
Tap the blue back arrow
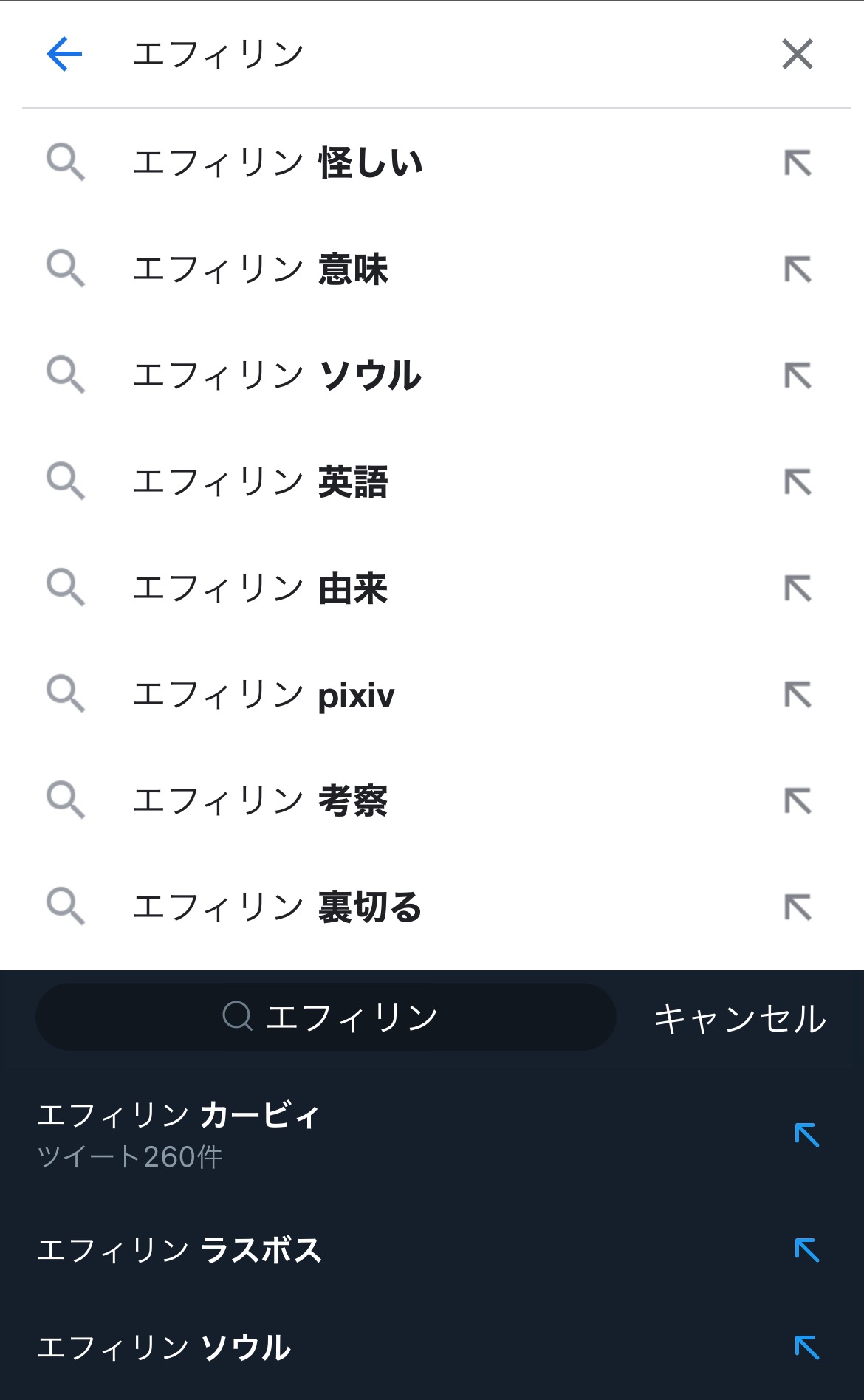(64, 54)
